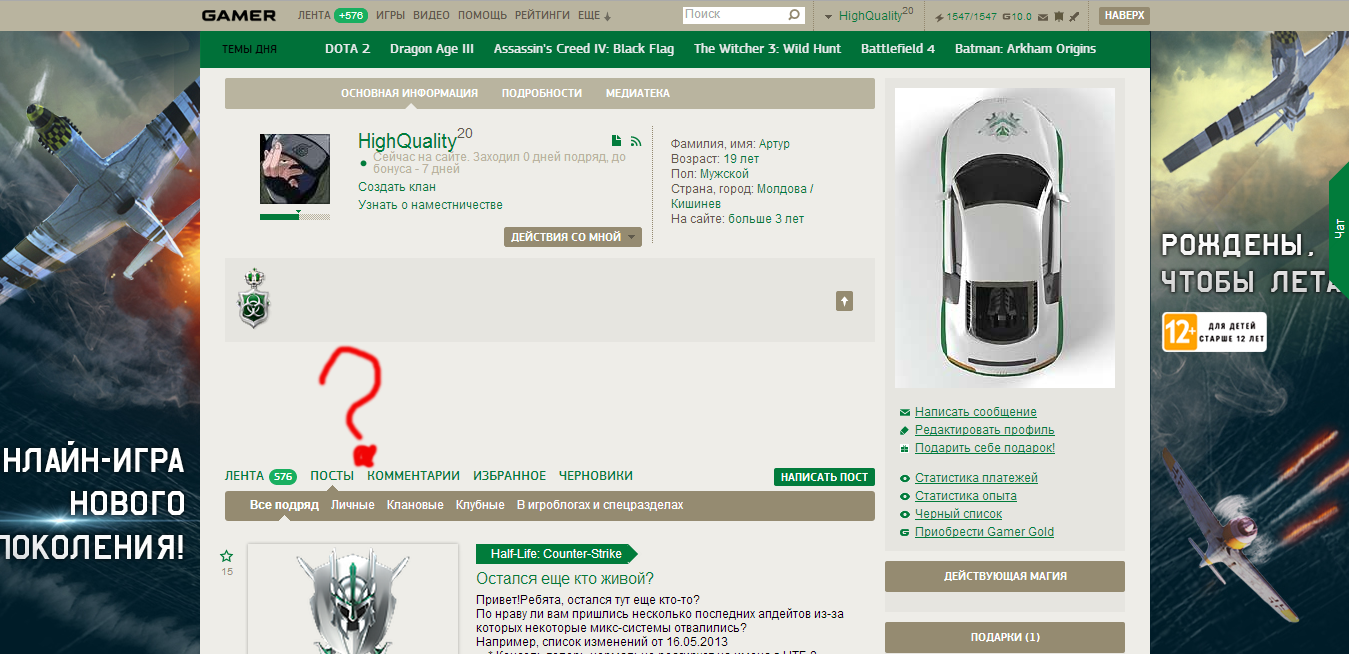Open the ПОСТЫ tab
Viewport: 1349px width, 654px height.
pos(332,476)
